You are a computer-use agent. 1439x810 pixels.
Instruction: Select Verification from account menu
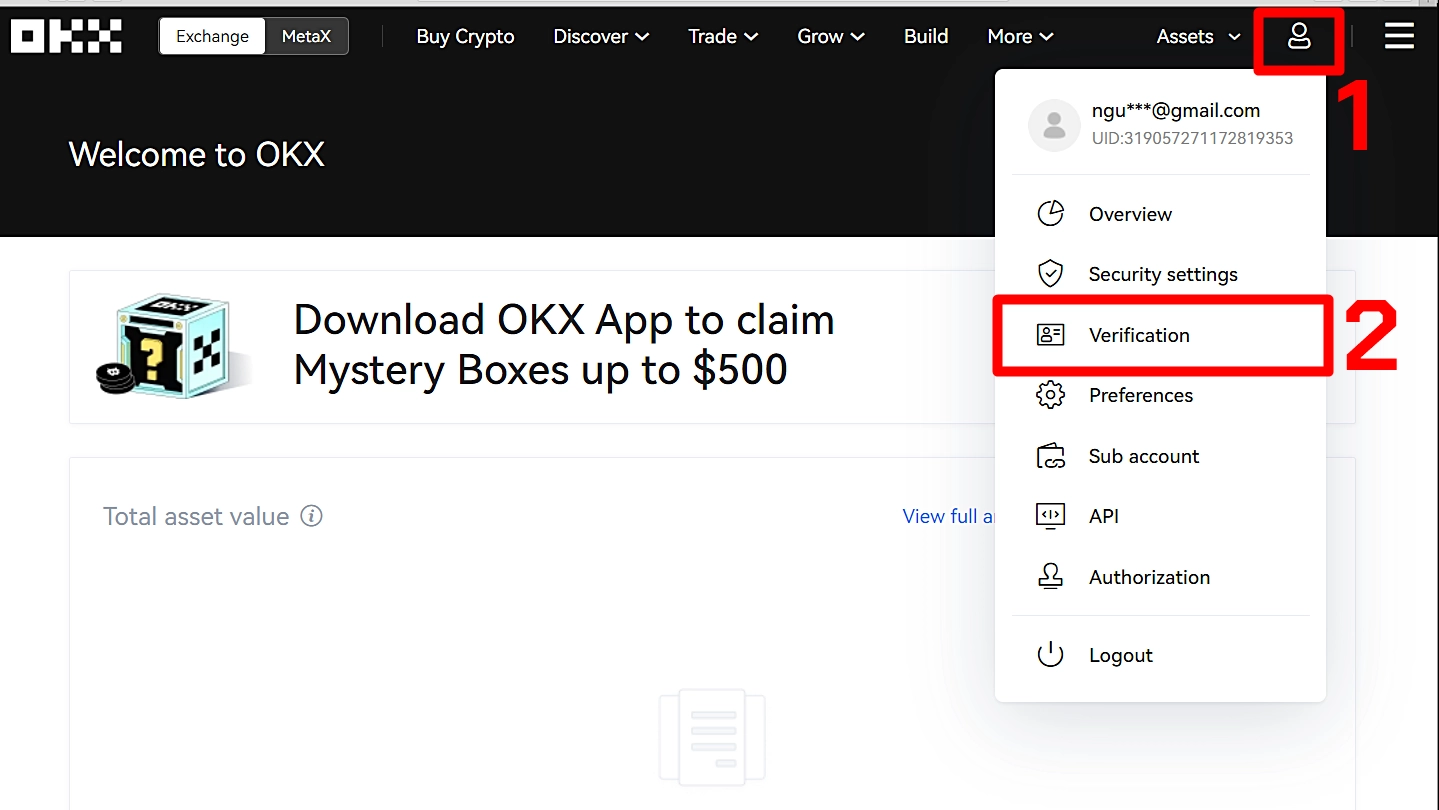(1160, 335)
